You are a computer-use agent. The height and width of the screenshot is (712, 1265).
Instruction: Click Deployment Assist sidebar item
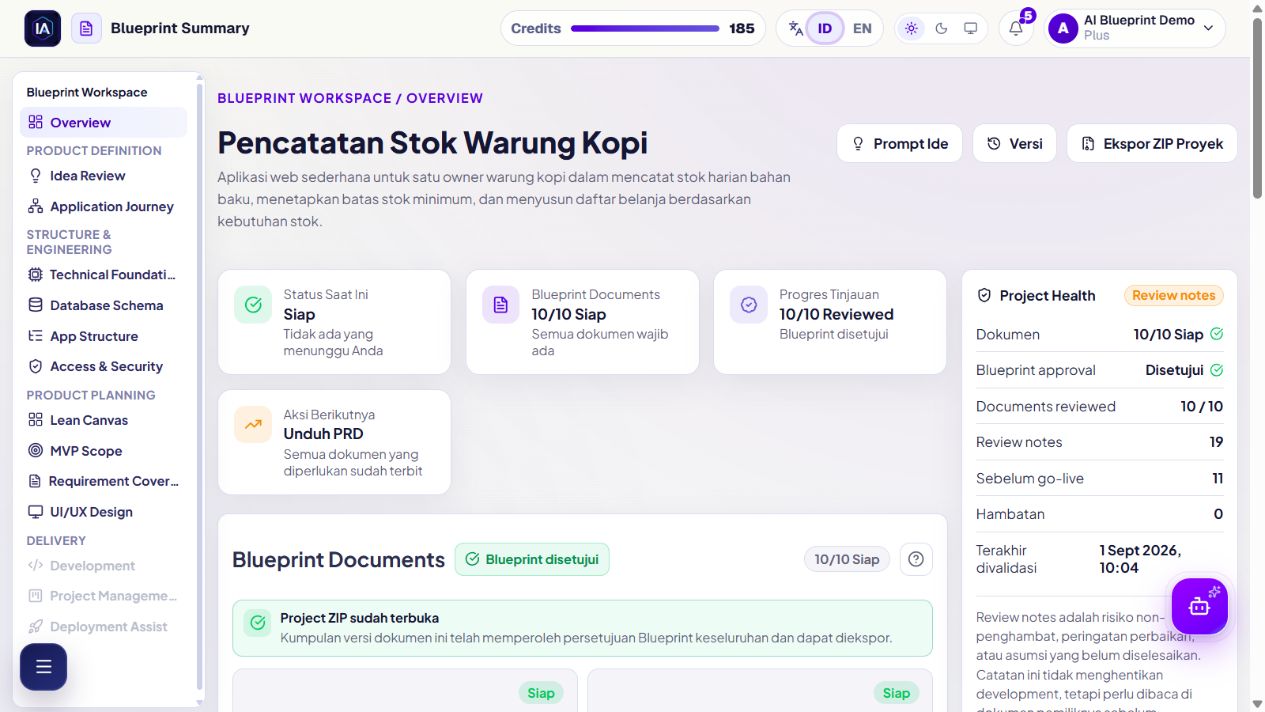103,626
